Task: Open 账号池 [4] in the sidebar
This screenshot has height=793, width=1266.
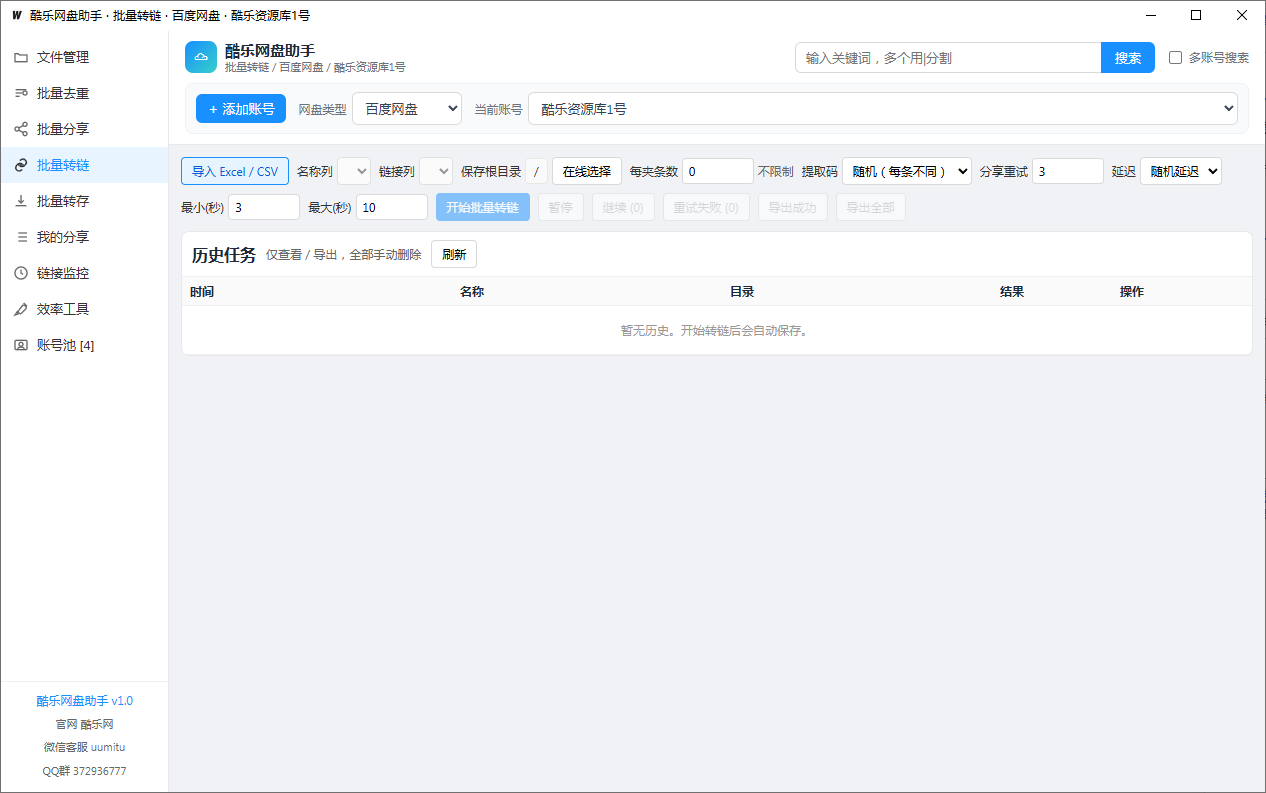Action: (x=84, y=345)
